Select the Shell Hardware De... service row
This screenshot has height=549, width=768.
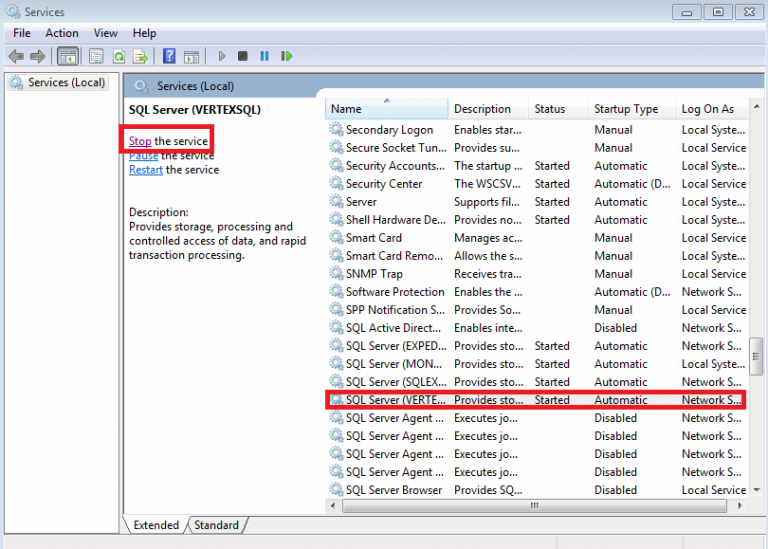536,219
